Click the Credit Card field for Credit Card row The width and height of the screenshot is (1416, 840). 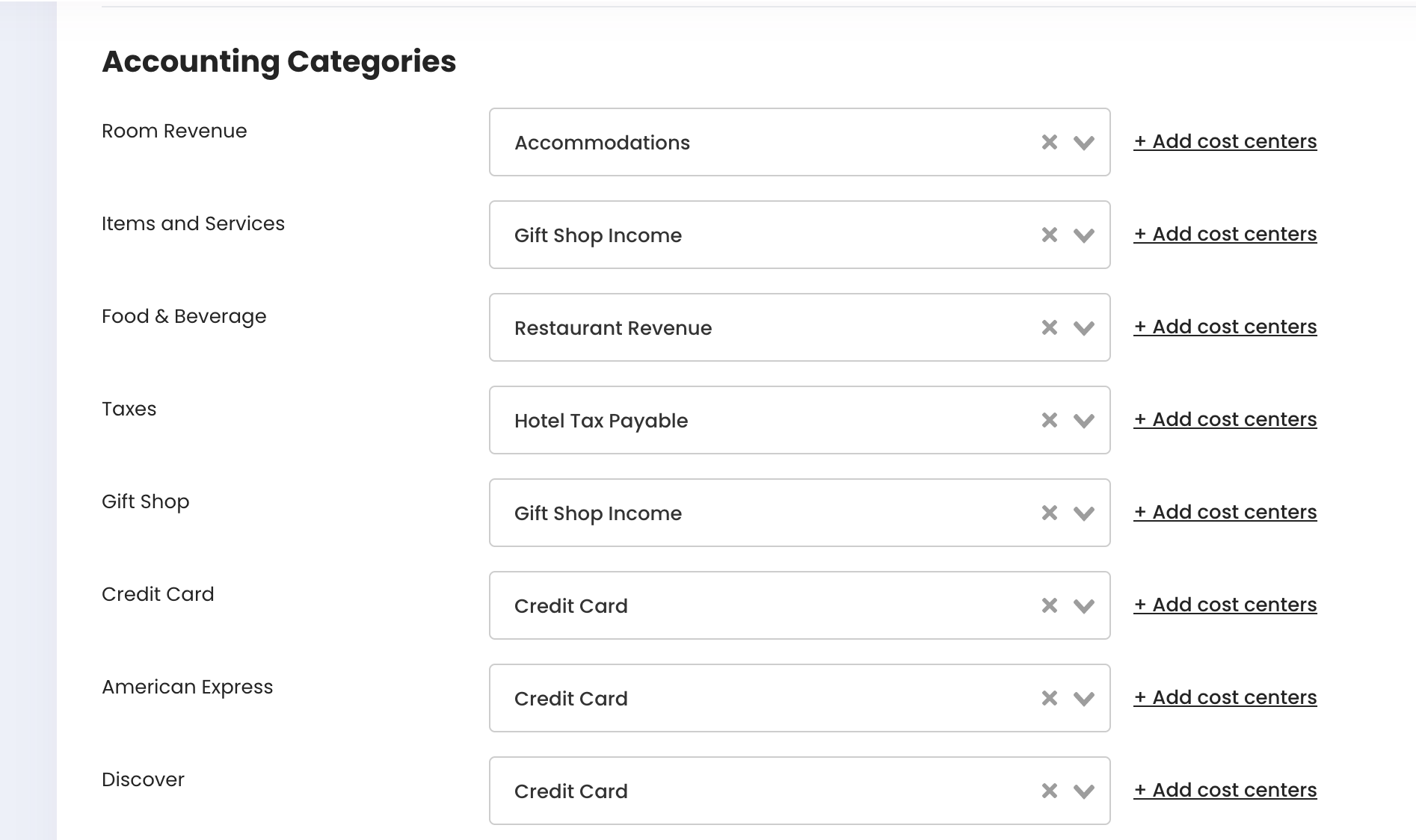[x=748, y=605]
